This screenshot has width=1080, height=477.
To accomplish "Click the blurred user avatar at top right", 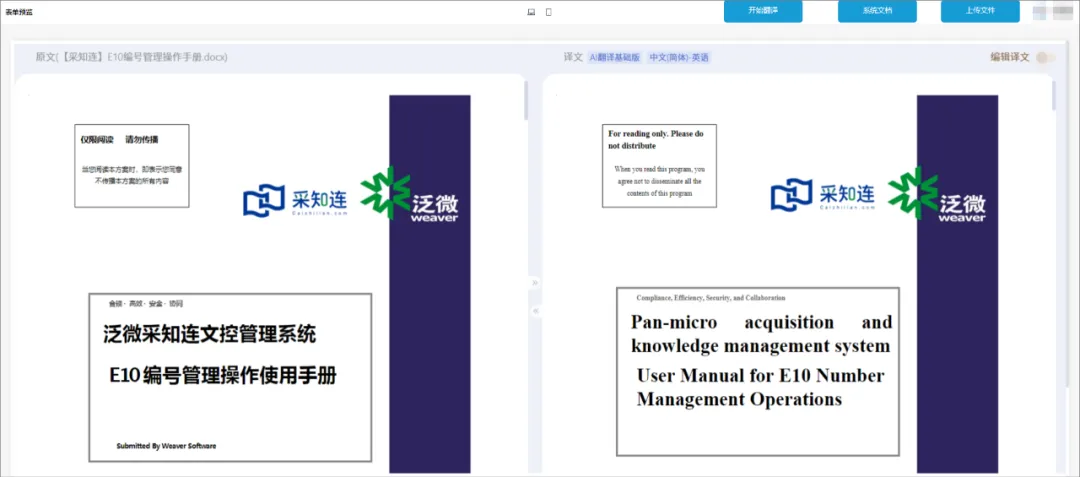I will pos(1052,11).
